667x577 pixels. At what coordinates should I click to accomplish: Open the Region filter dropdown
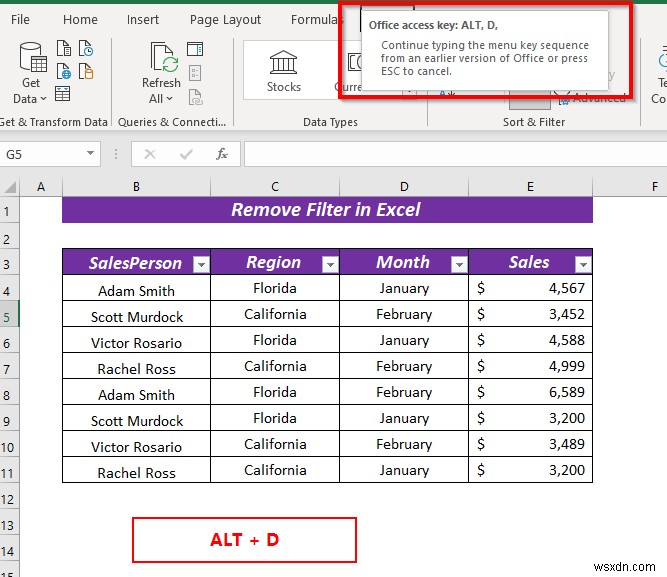click(x=330, y=265)
